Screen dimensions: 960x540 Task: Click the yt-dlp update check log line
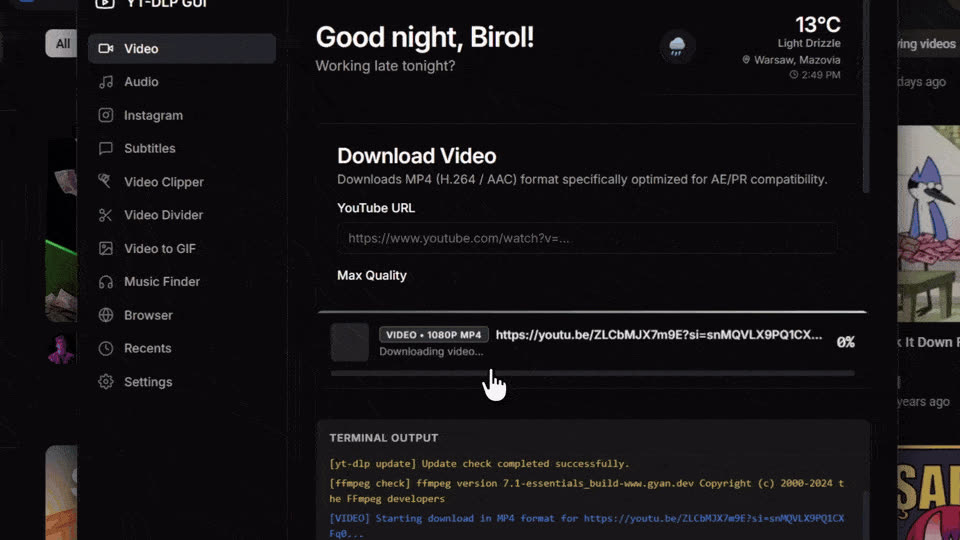tap(479, 463)
